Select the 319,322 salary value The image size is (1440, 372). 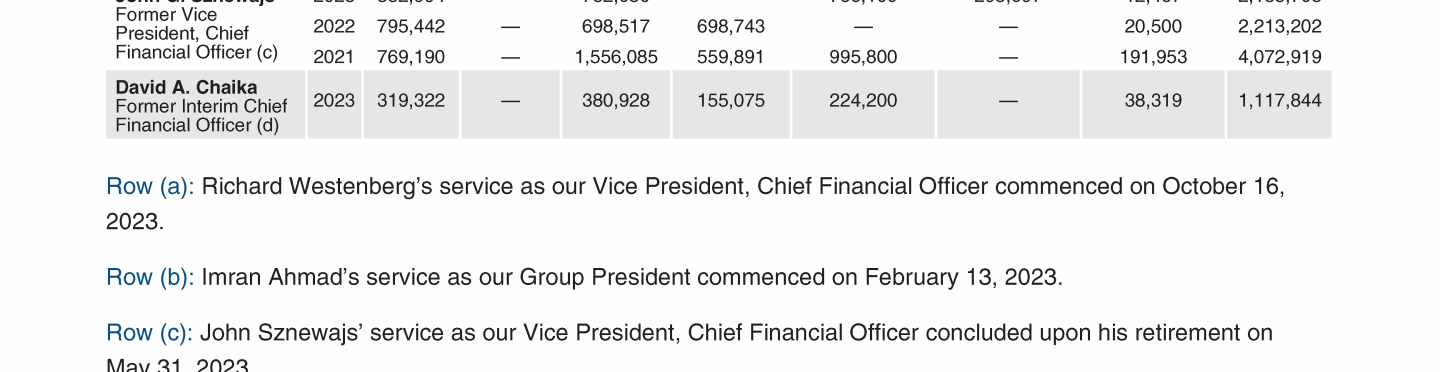[411, 100]
